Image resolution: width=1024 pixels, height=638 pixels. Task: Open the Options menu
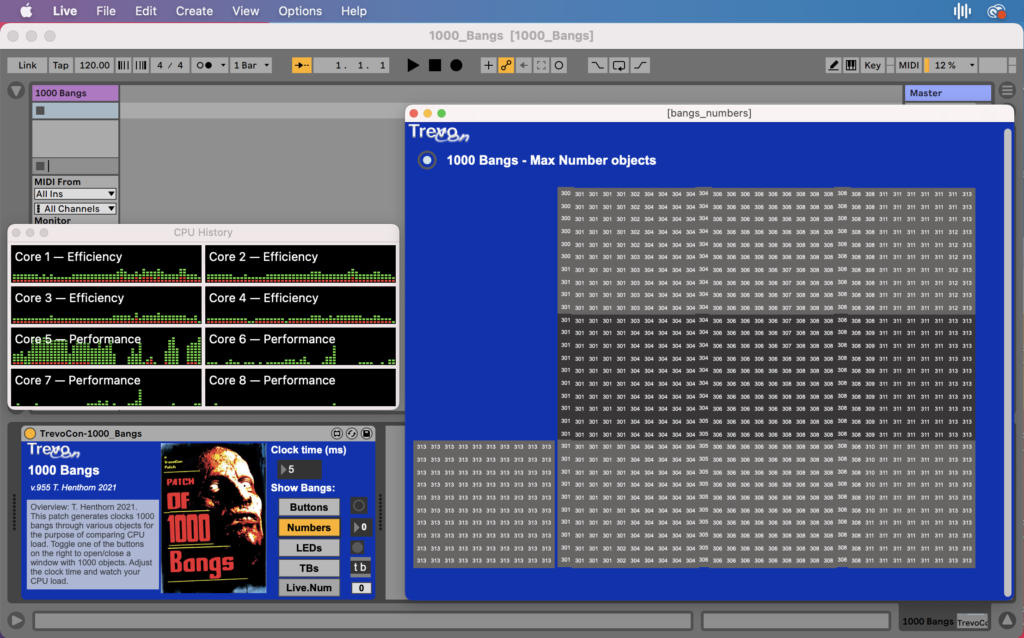[x=300, y=11]
